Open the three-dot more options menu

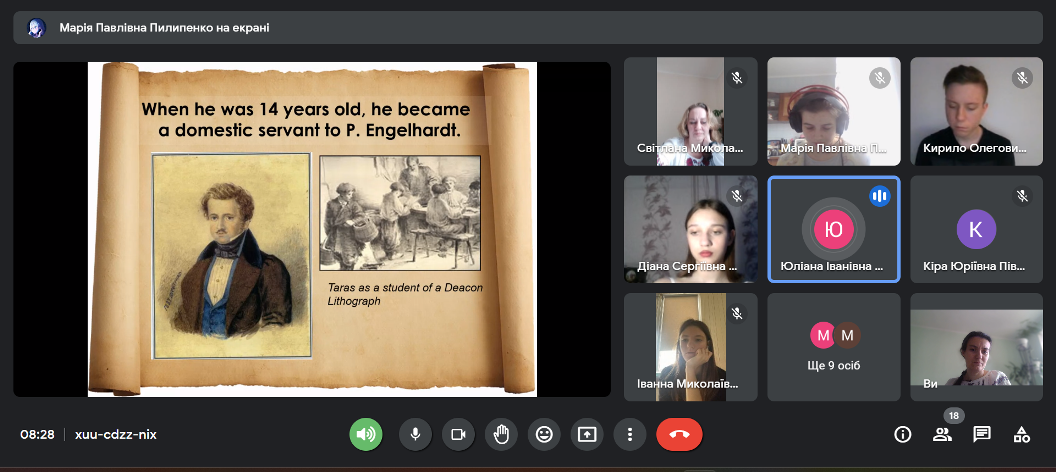click(x=630, y=434)
